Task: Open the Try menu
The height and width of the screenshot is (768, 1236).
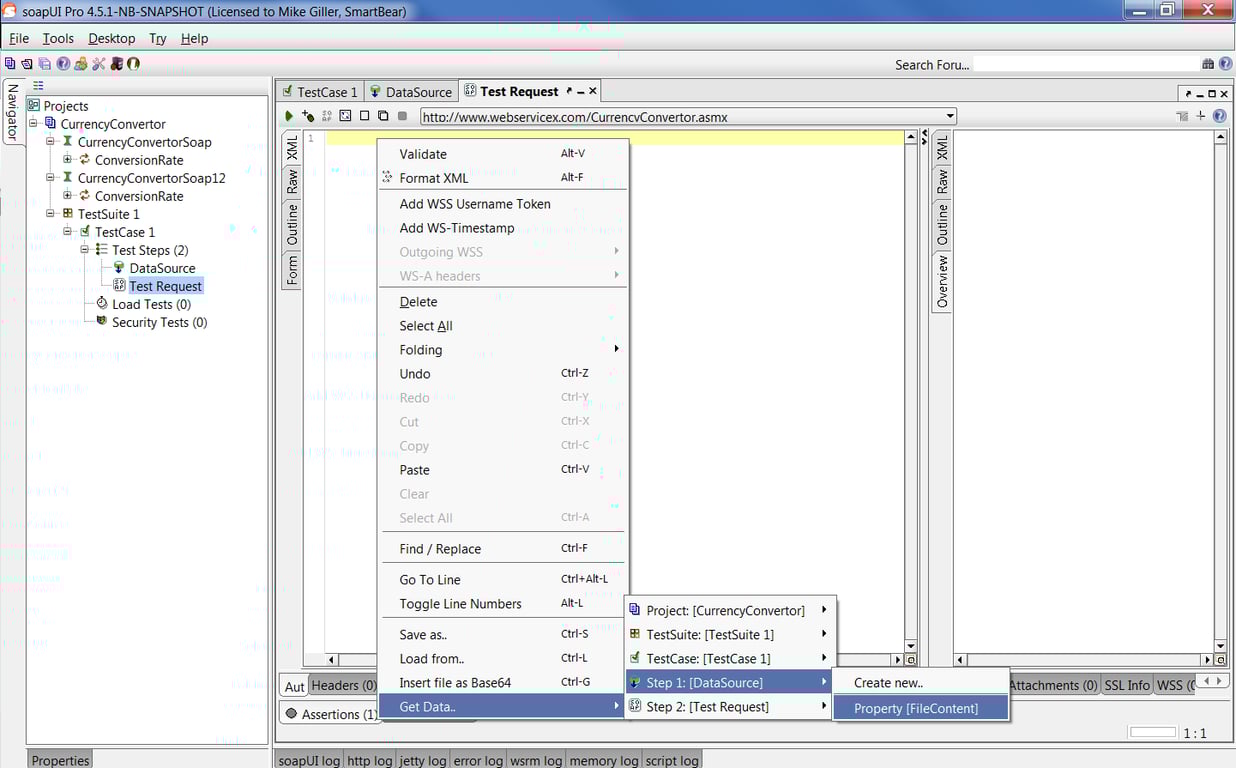Action: coord(158,38)
